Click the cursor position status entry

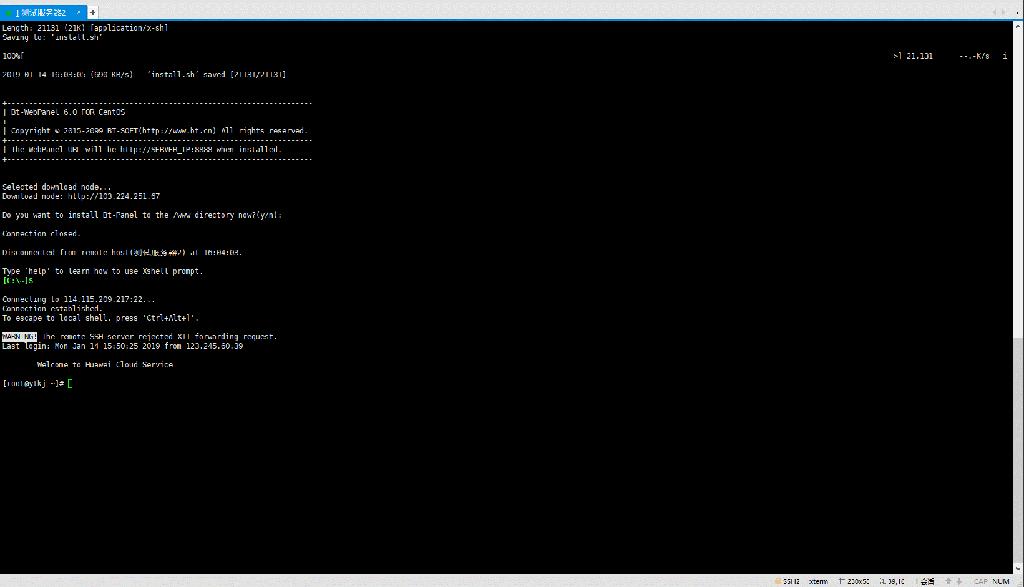[892, 581]
